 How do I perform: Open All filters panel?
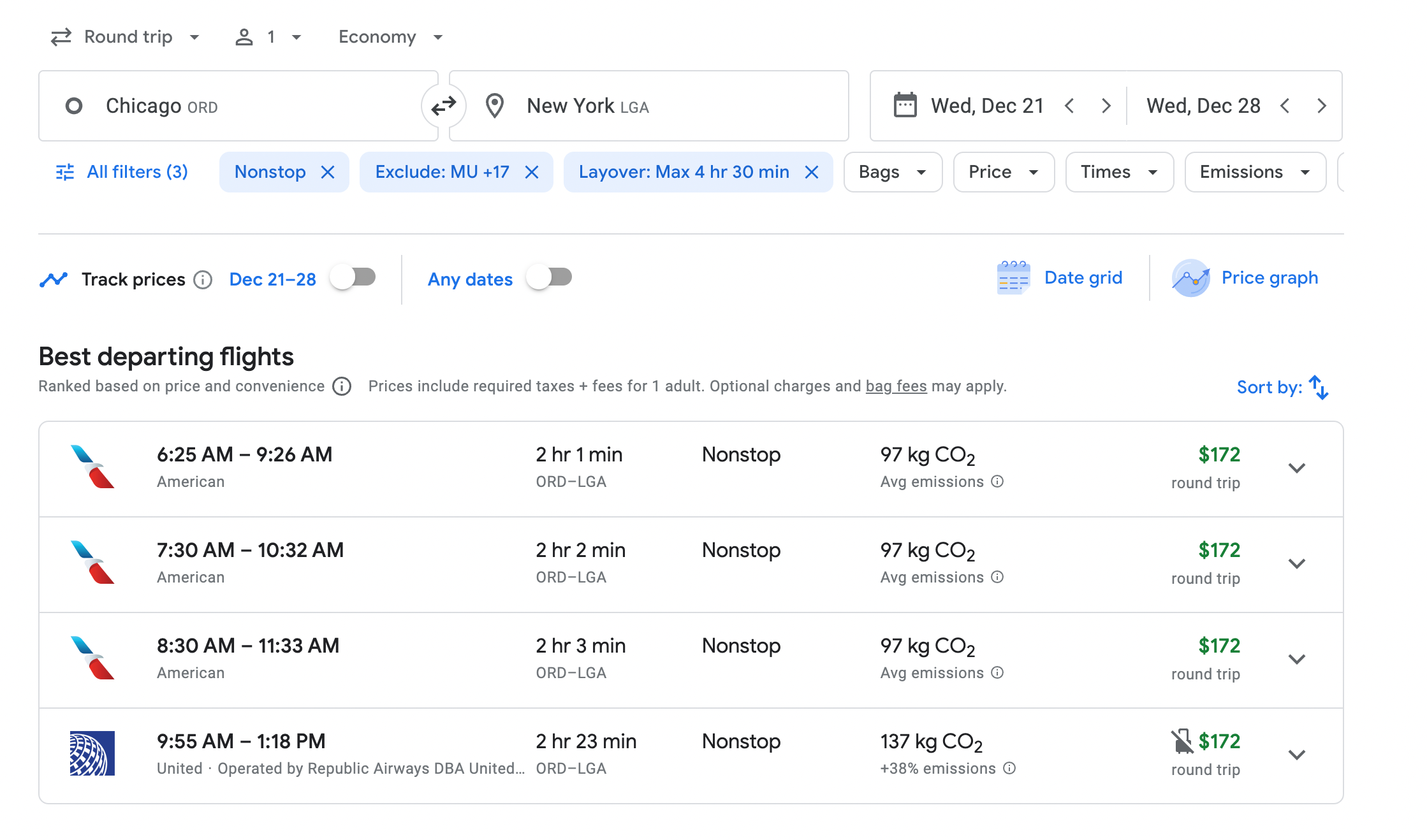[x=120, y=171]
